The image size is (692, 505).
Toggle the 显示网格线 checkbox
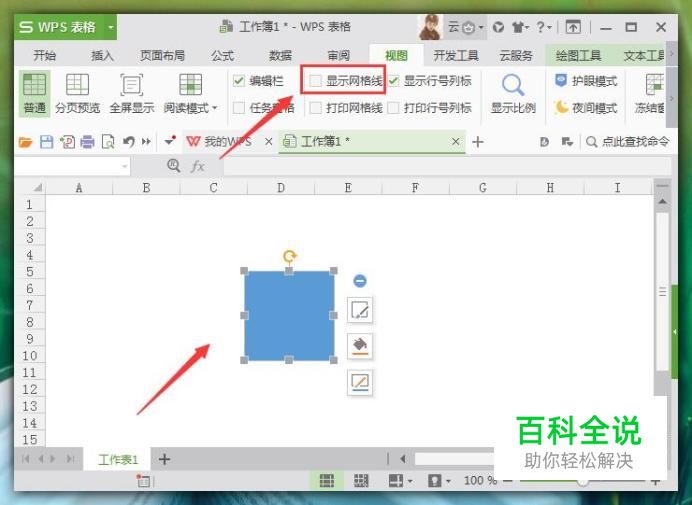(315, 81)
